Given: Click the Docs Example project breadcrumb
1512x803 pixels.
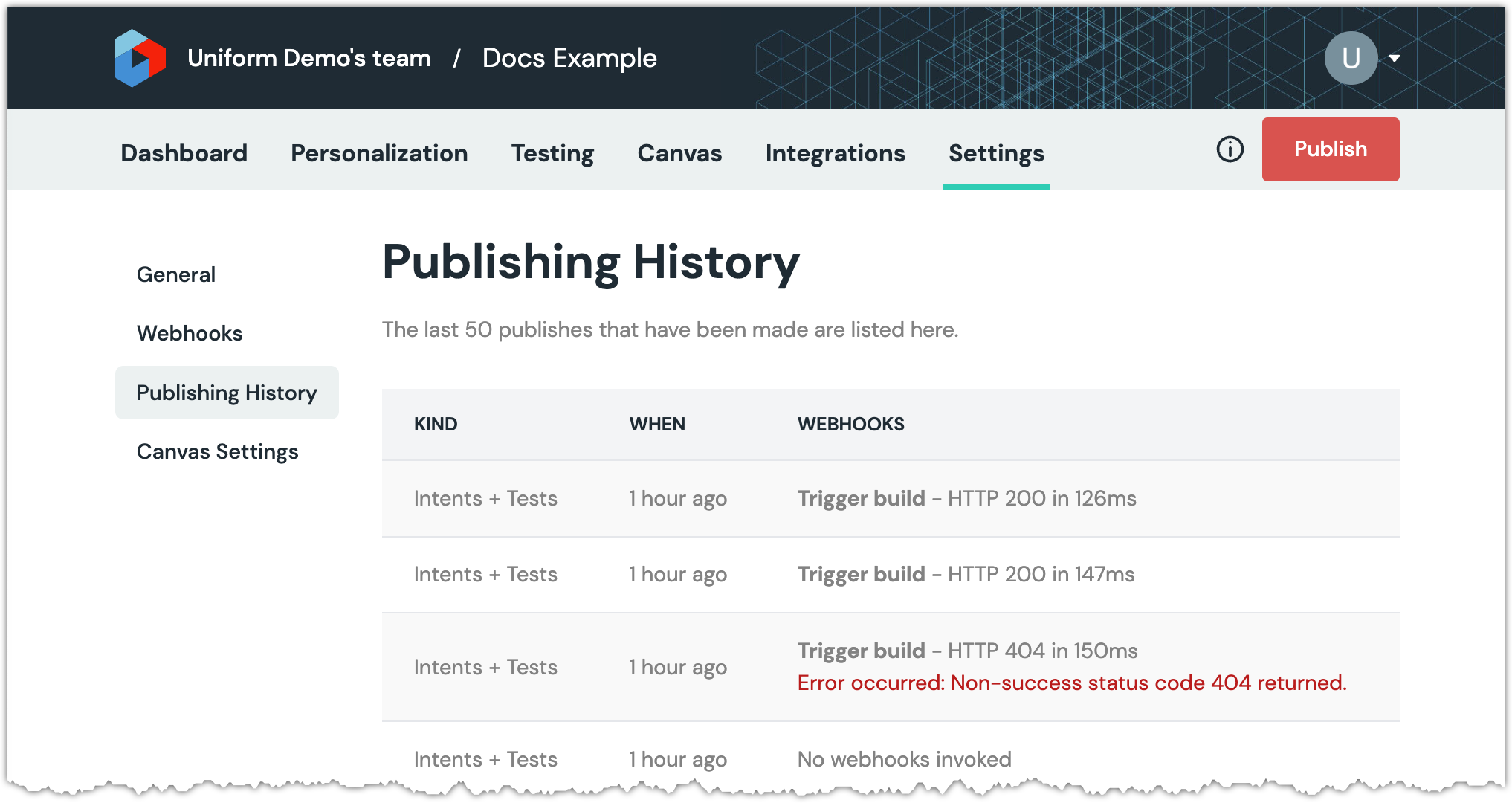Looking at the screenshot, I should tap(569, 58).
